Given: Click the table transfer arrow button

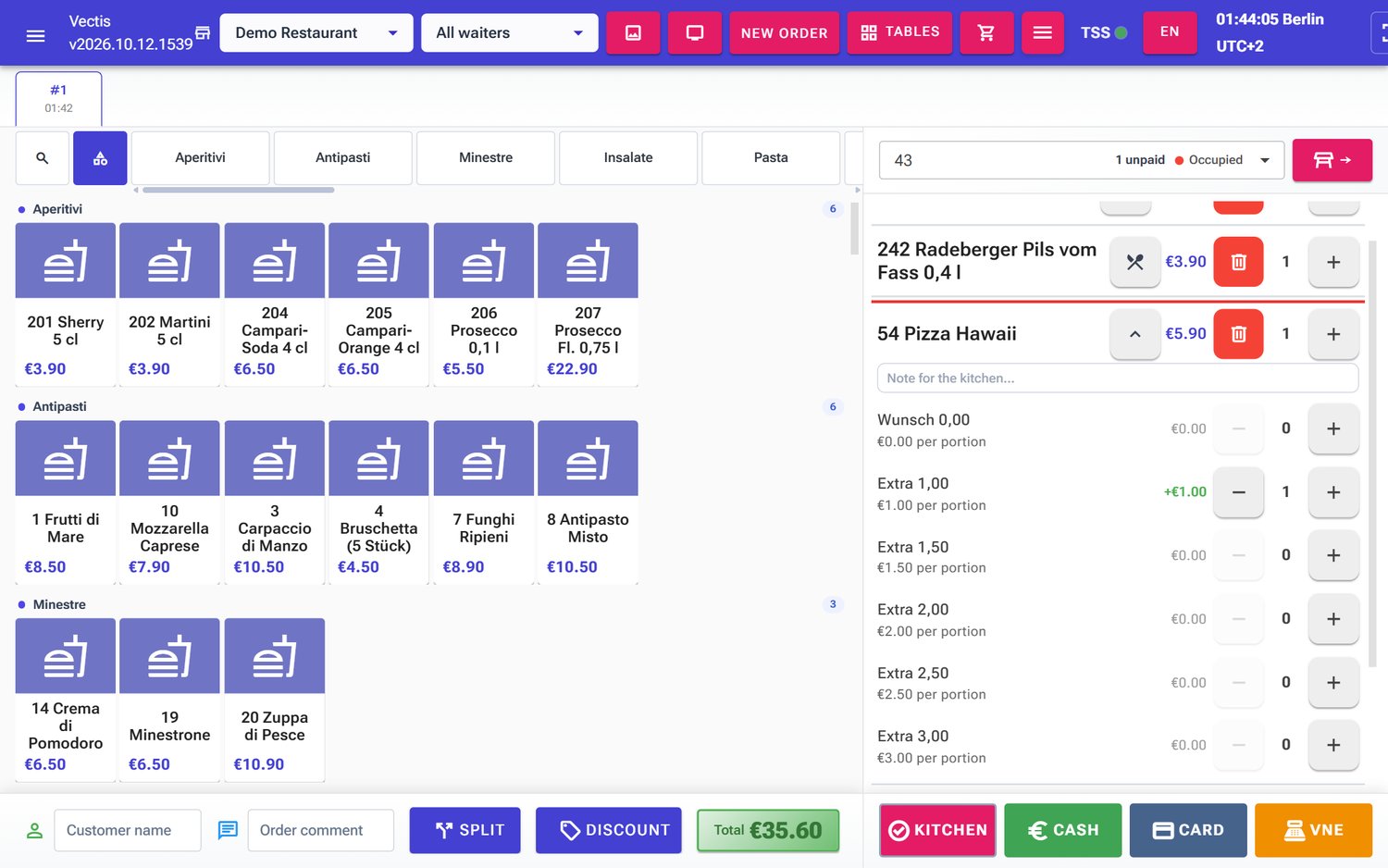Looking at the screenshot, I should point(1332,160).
